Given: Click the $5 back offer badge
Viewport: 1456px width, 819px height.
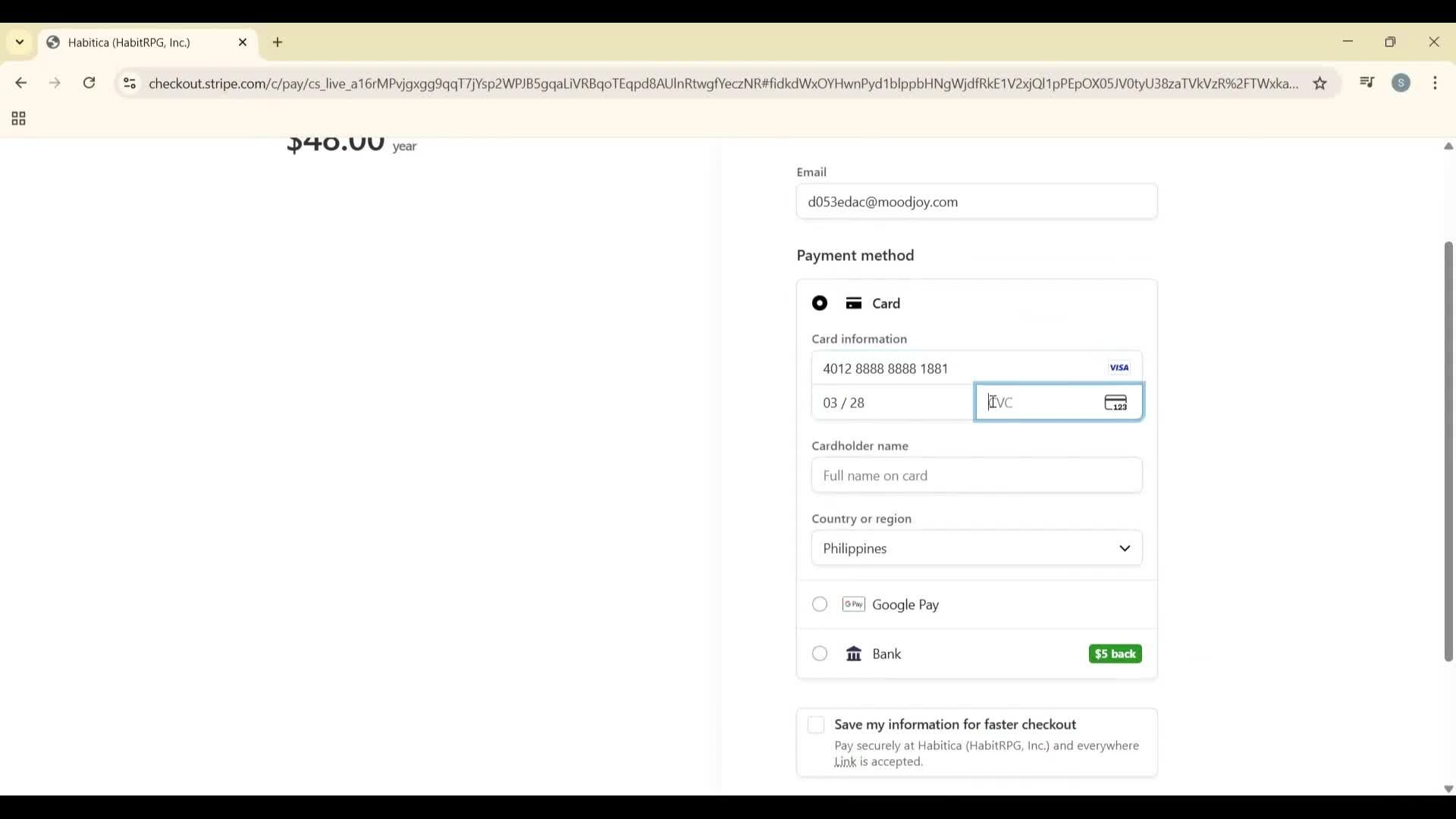Looking at the screenshot, I should pyautogui.click(x=1115, y=654).
